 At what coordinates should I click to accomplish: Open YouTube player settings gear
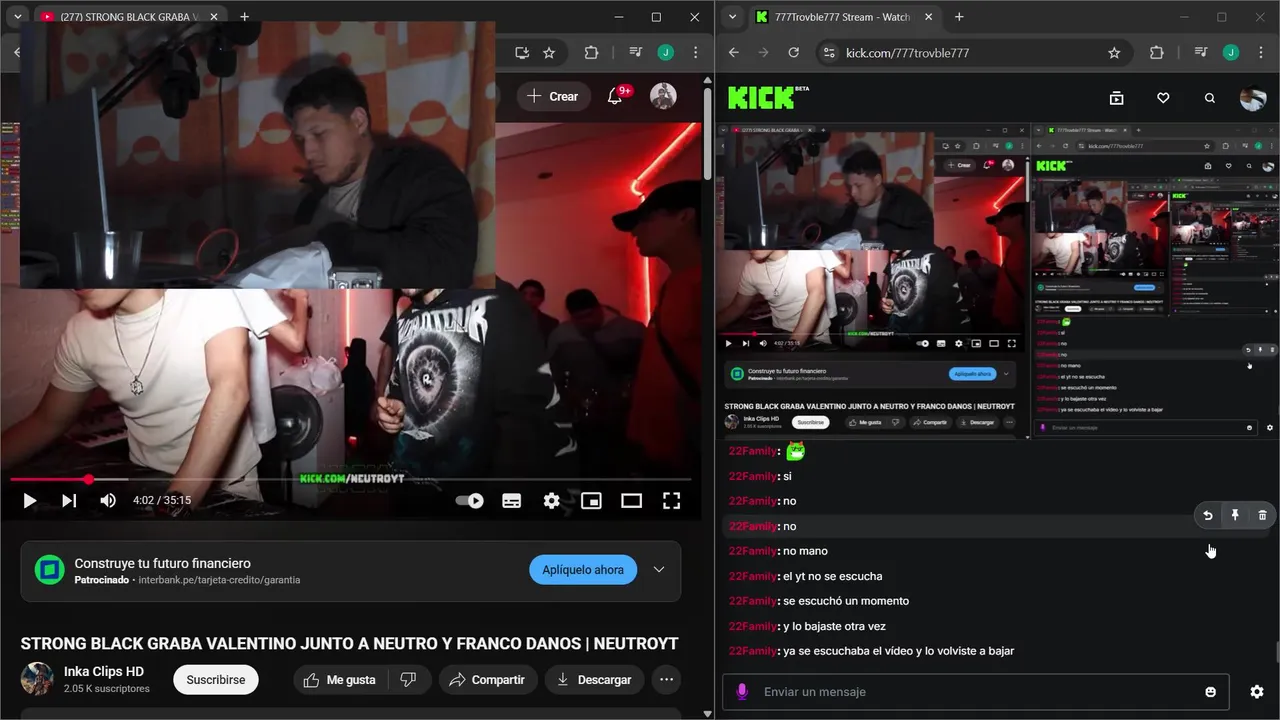click(551, 501)
